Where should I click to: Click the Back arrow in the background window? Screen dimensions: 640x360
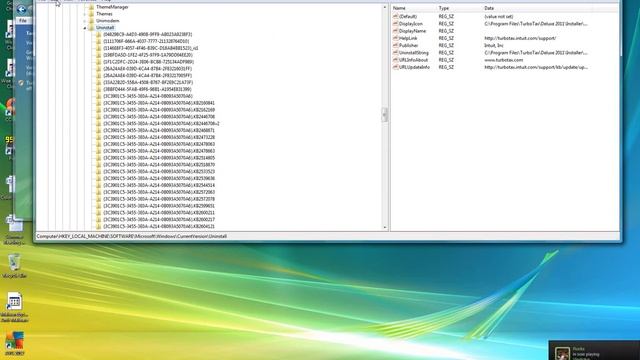(x=21, y=9)
